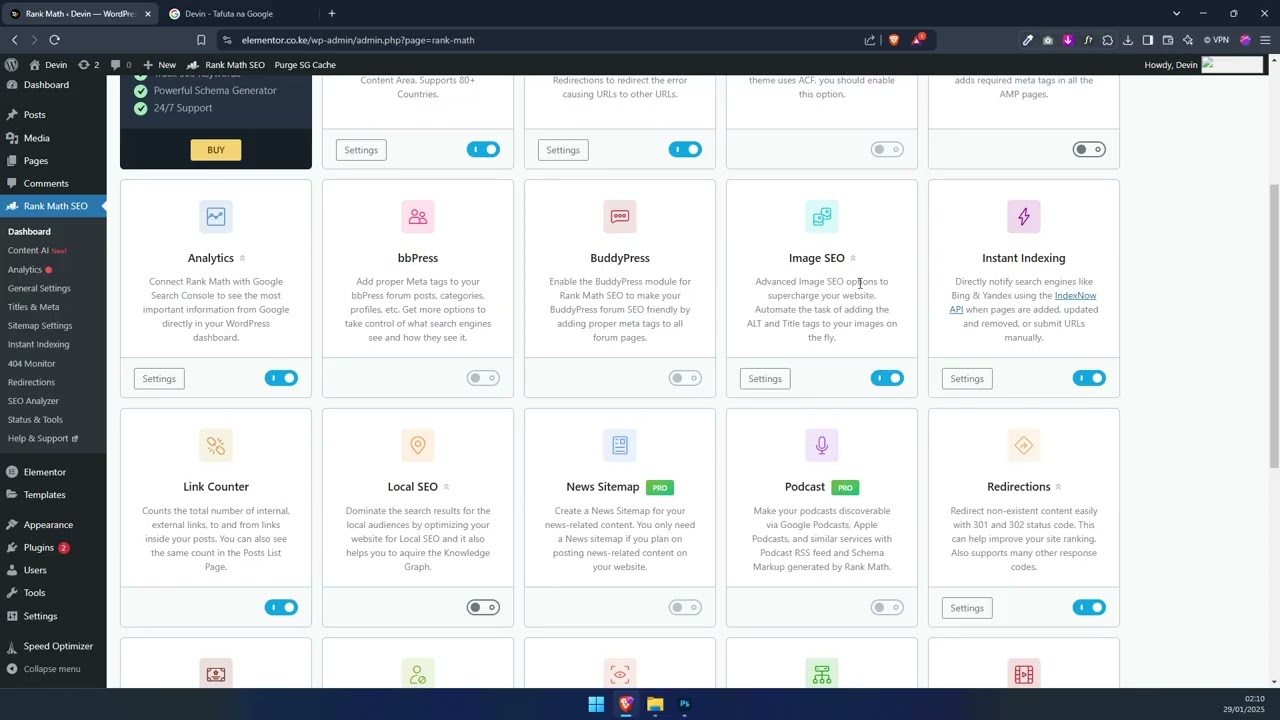Open the share icon in address bar
This screenshot has width=1280, height=720.
pos(870,40)
